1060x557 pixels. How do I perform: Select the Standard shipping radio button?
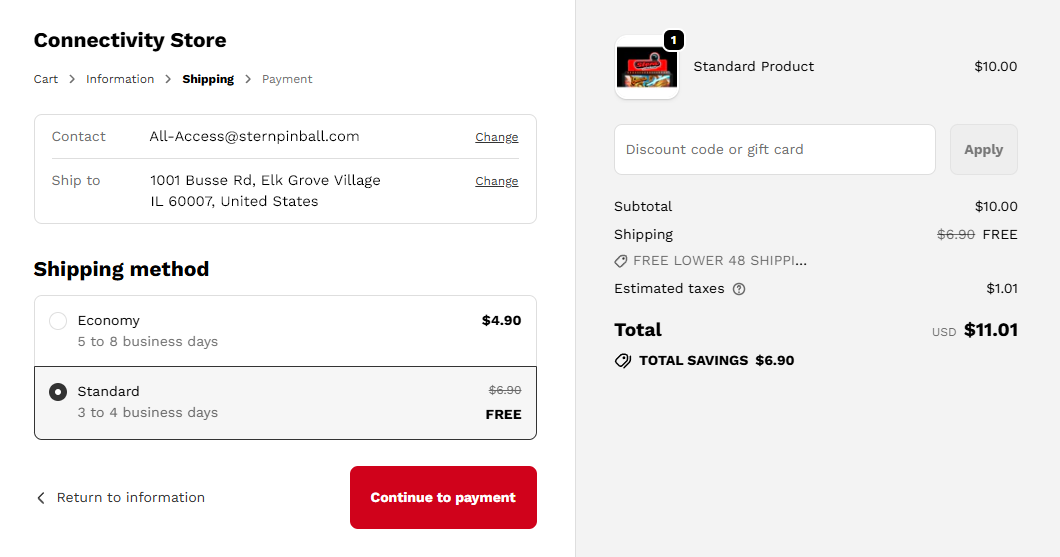58,392
